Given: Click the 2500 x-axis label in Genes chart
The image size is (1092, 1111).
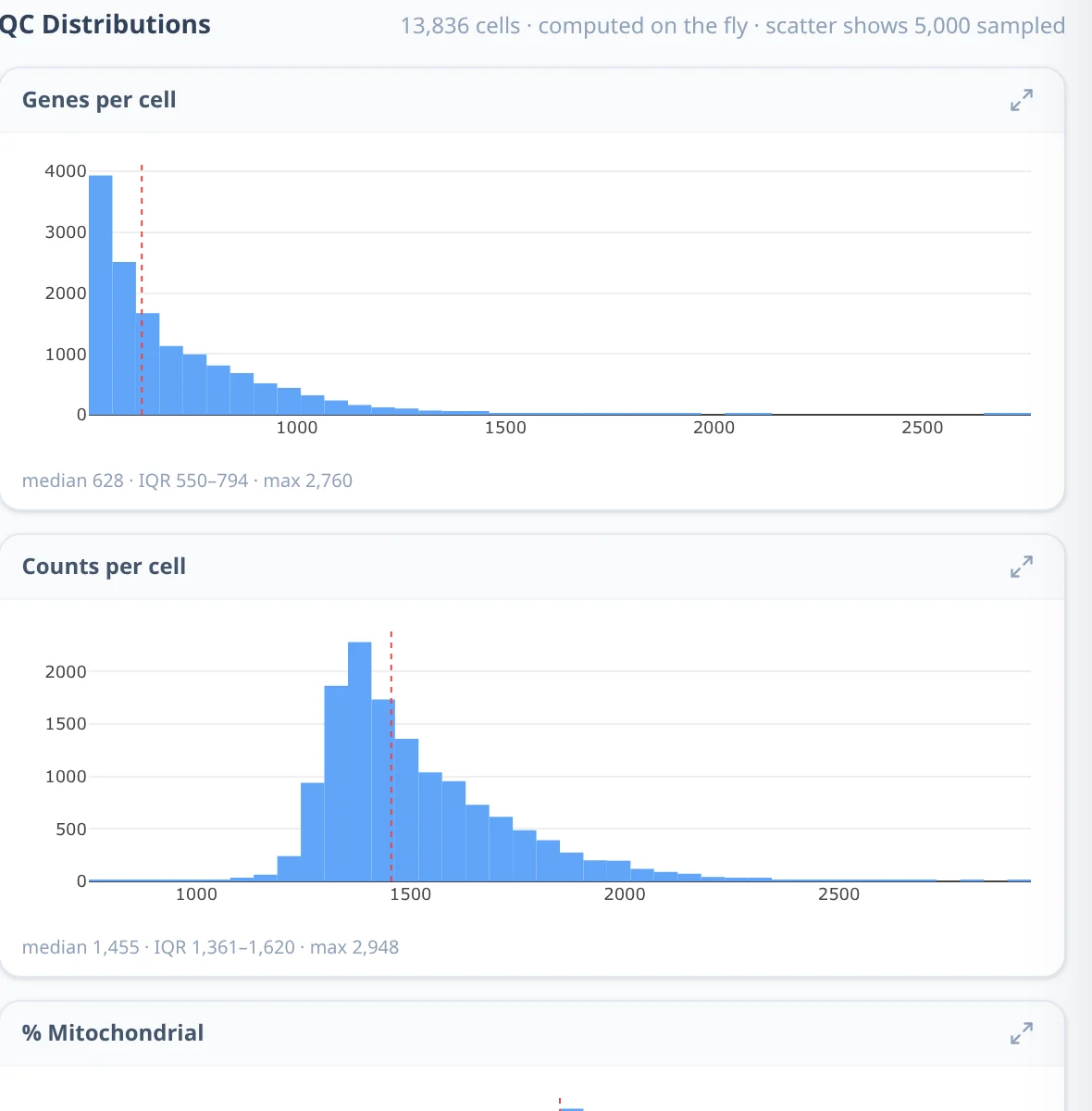Looking at the screenshot, I should 923,428.
